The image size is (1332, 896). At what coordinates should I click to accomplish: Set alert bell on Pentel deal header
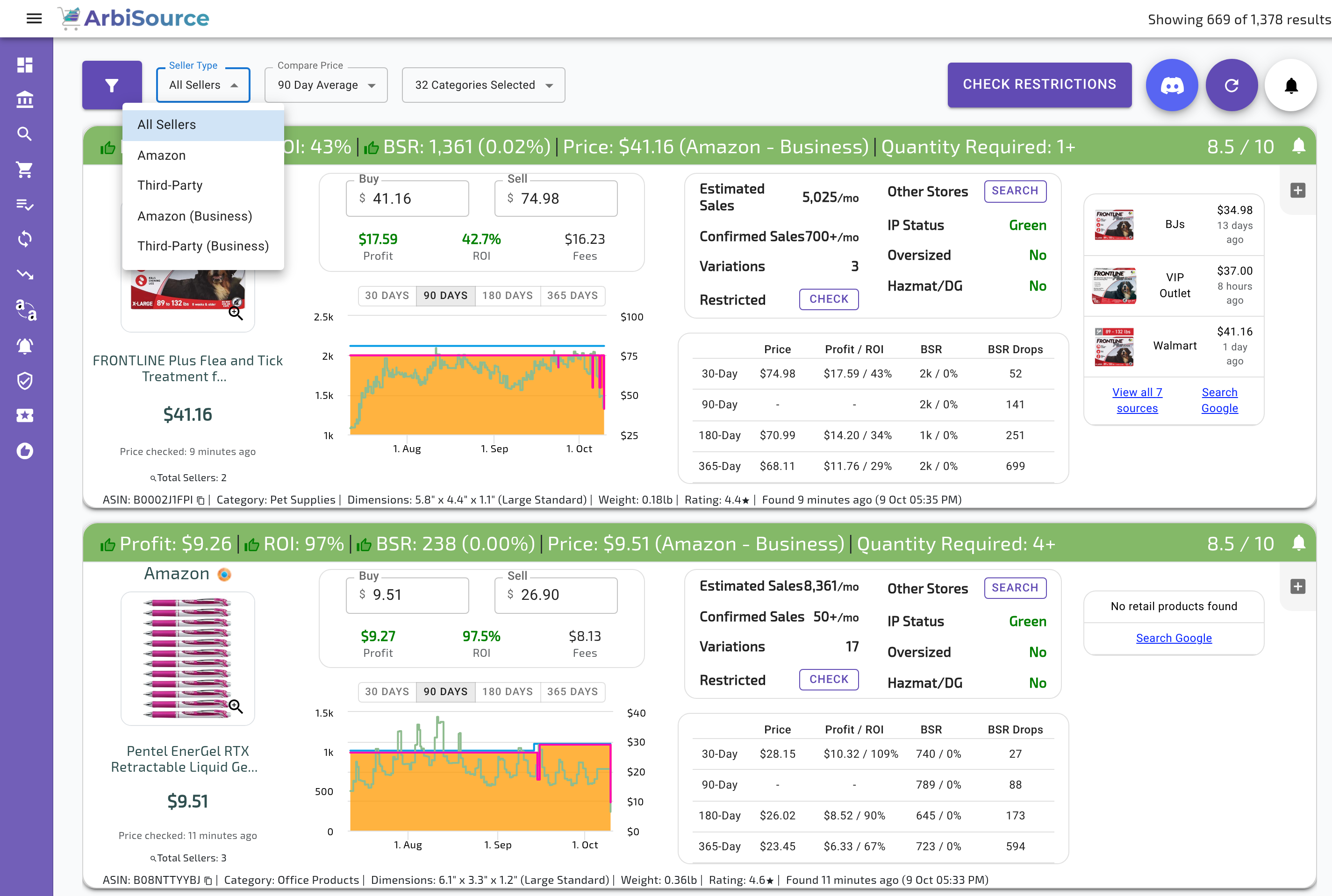[x=1299, y=543]
